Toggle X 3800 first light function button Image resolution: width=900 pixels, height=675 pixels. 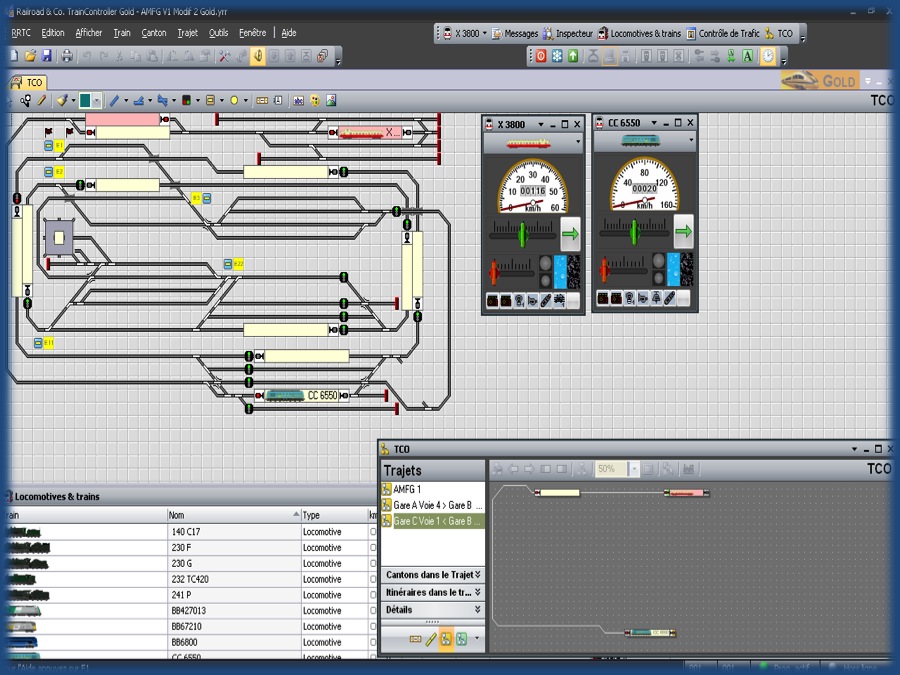[x=492, y=300]
